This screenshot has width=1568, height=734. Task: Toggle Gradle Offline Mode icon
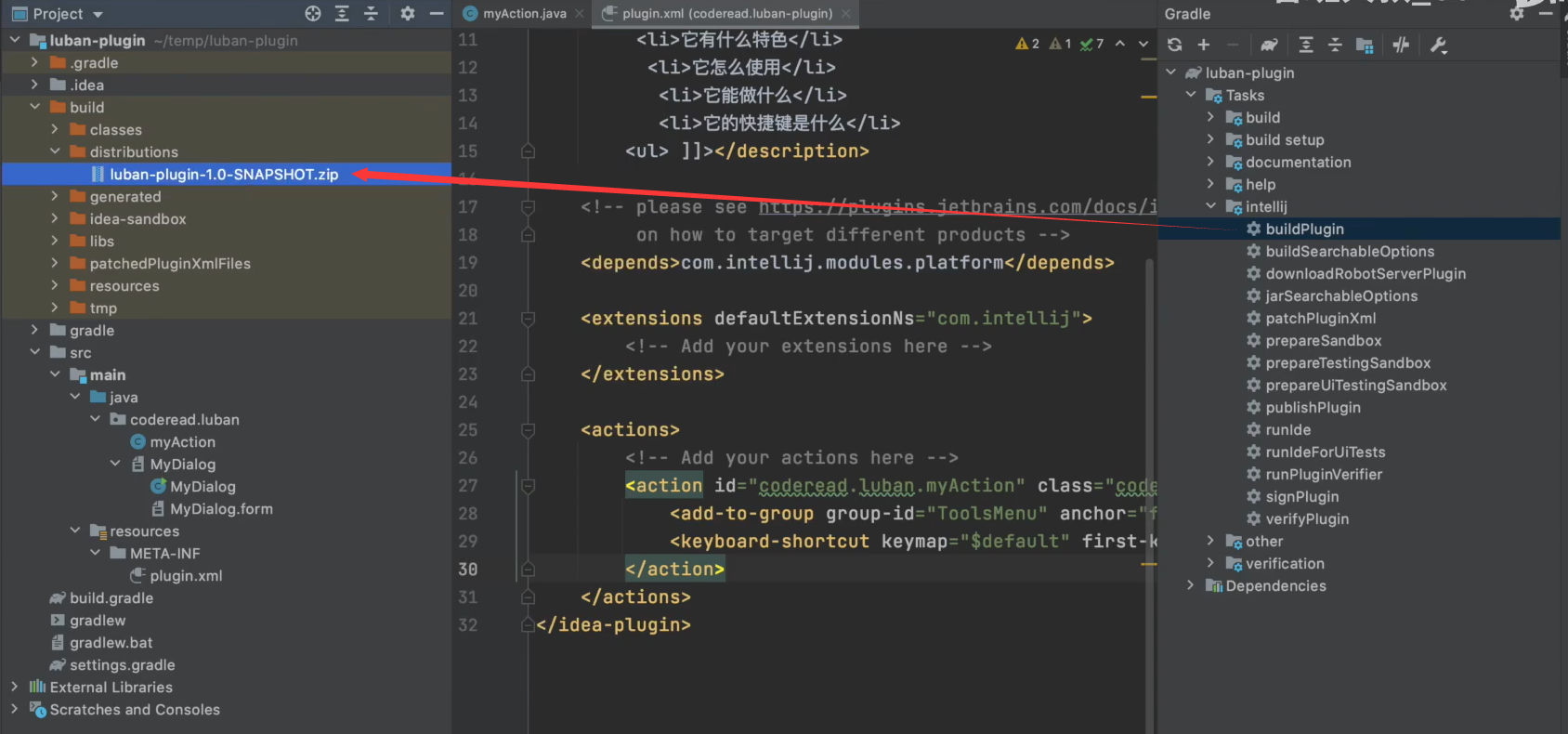pos(1401,45)
